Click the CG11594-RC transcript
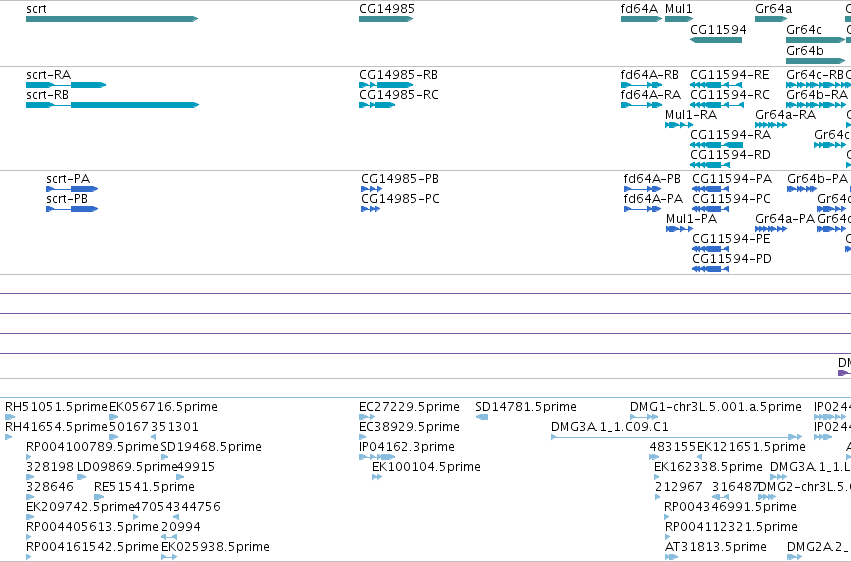Viewport: 851px width, 562px height. [x=717, y=105]
